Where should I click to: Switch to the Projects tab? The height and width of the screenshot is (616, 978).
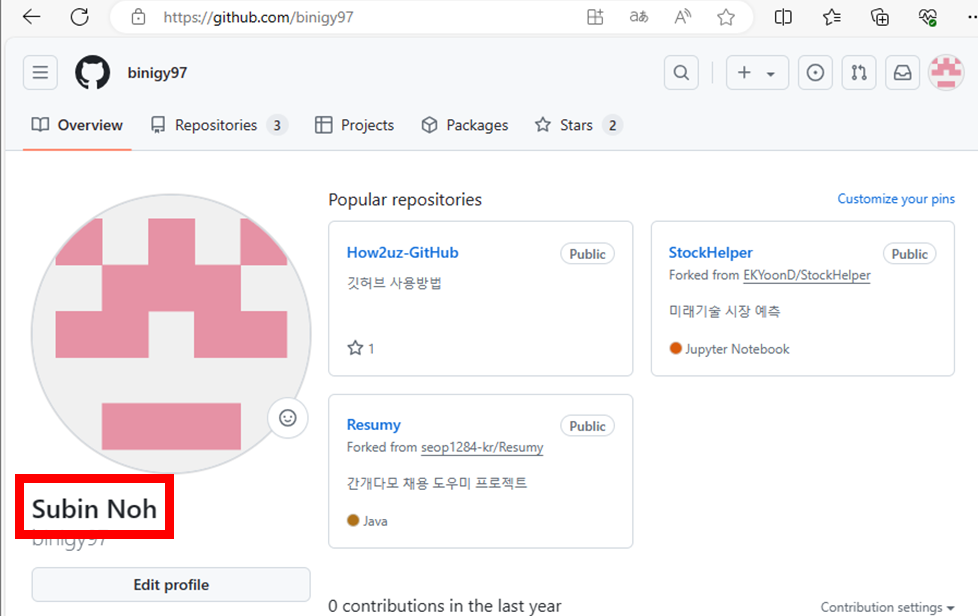pos(354,125)
